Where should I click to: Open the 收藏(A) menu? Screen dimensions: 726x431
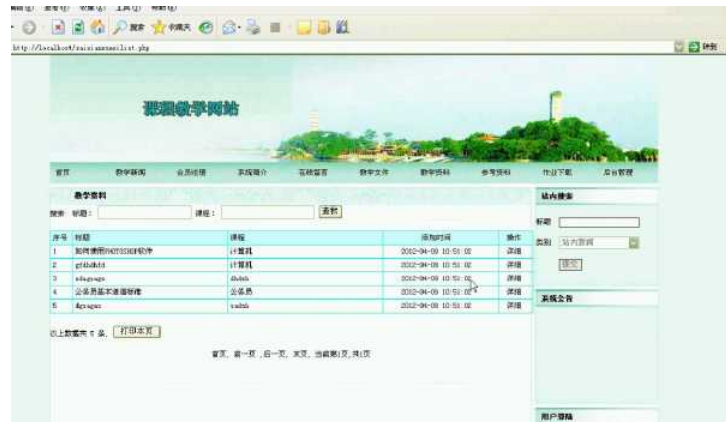pos(92,7)
